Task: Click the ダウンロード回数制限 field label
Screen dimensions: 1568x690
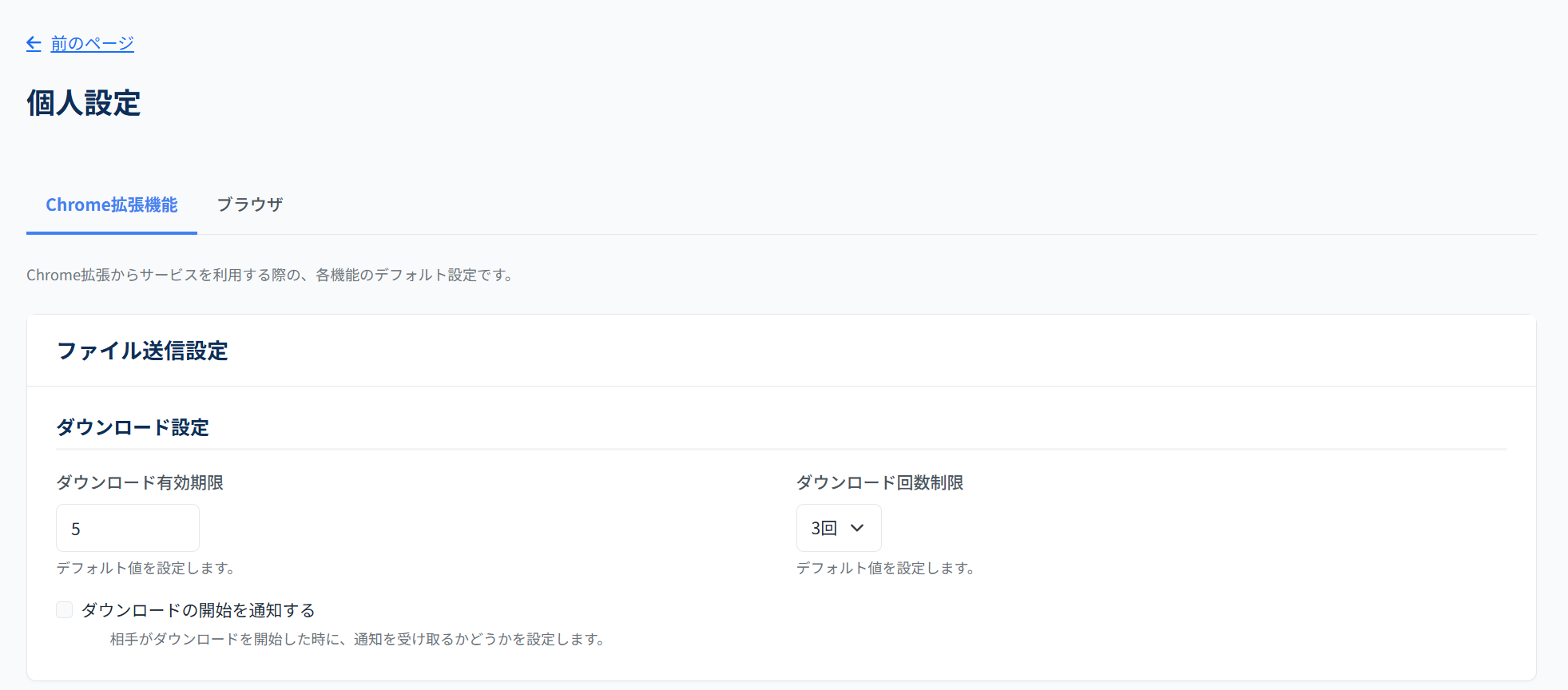Action: point(879,483)
